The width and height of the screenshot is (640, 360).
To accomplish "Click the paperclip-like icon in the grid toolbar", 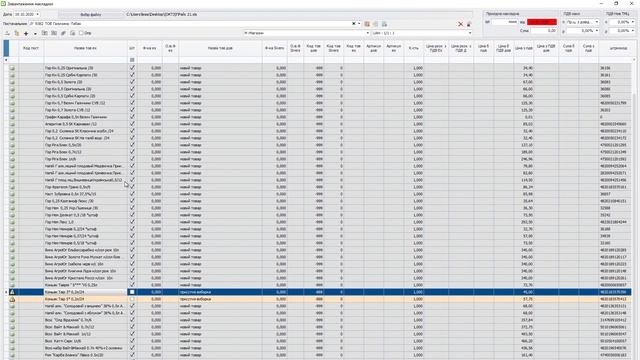I will click(63, 33).
